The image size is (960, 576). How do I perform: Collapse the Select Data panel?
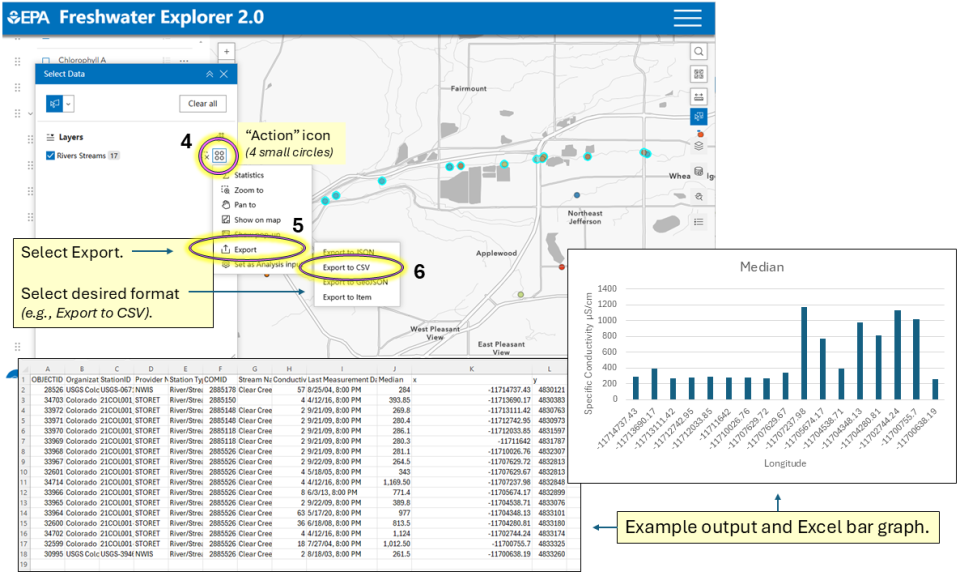[209, 74]
